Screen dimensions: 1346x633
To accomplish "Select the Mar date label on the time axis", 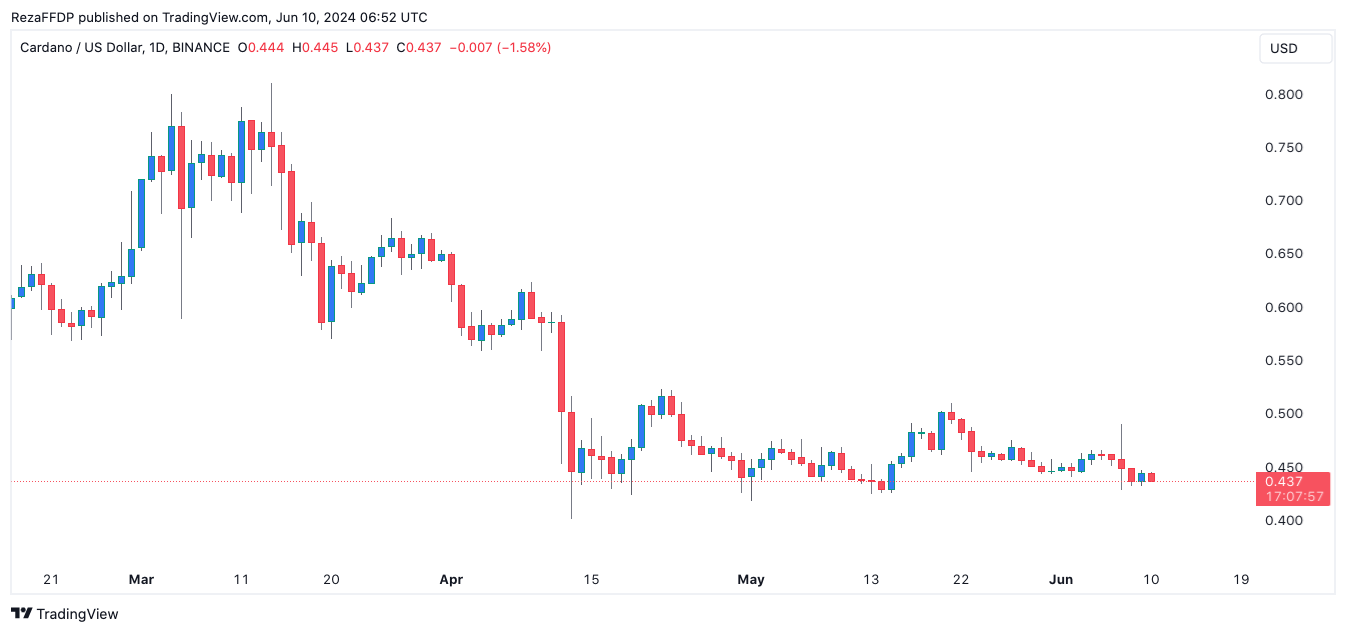I will click(x=141, y=579).
